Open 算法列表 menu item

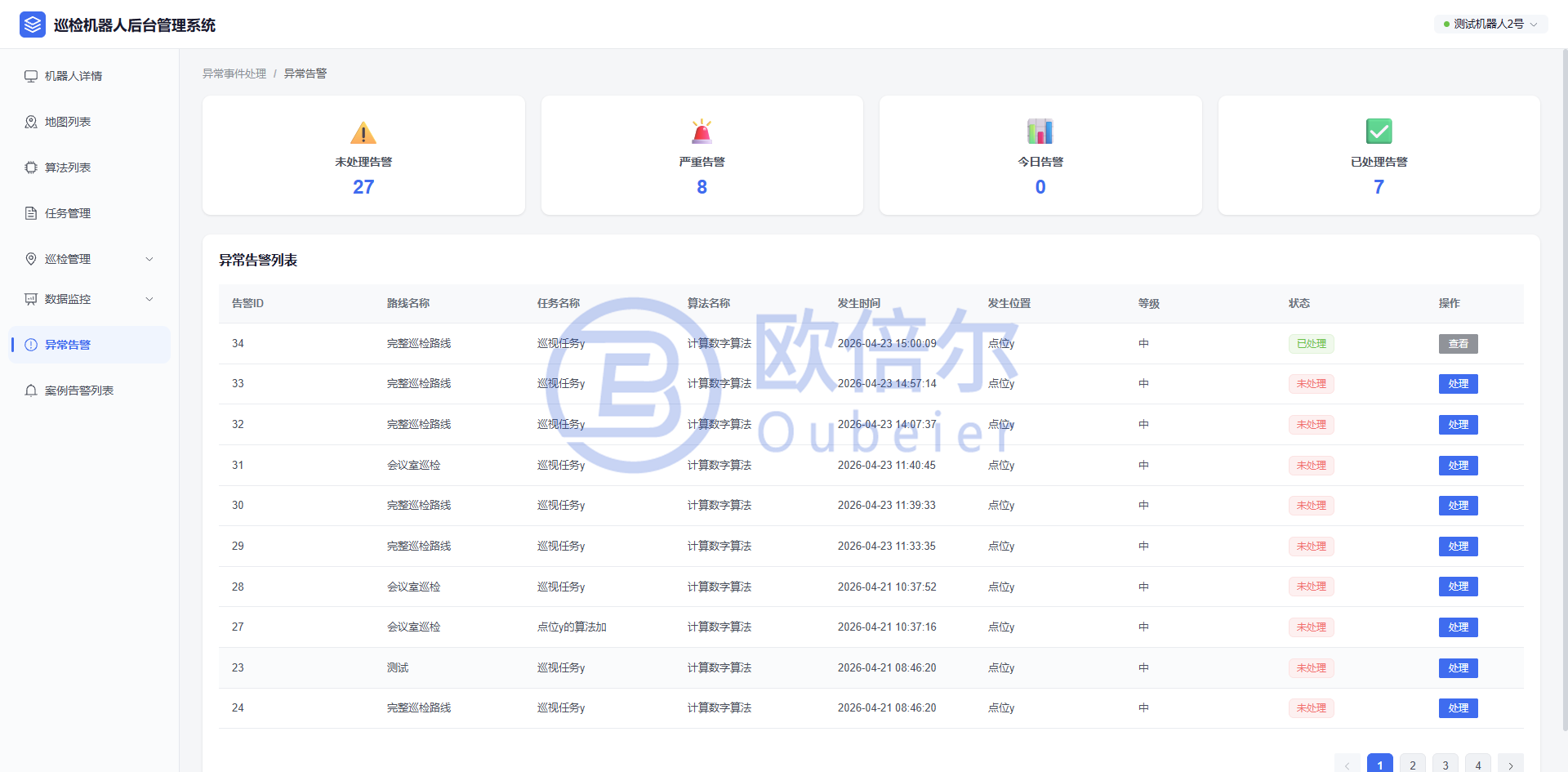(90, 167)
